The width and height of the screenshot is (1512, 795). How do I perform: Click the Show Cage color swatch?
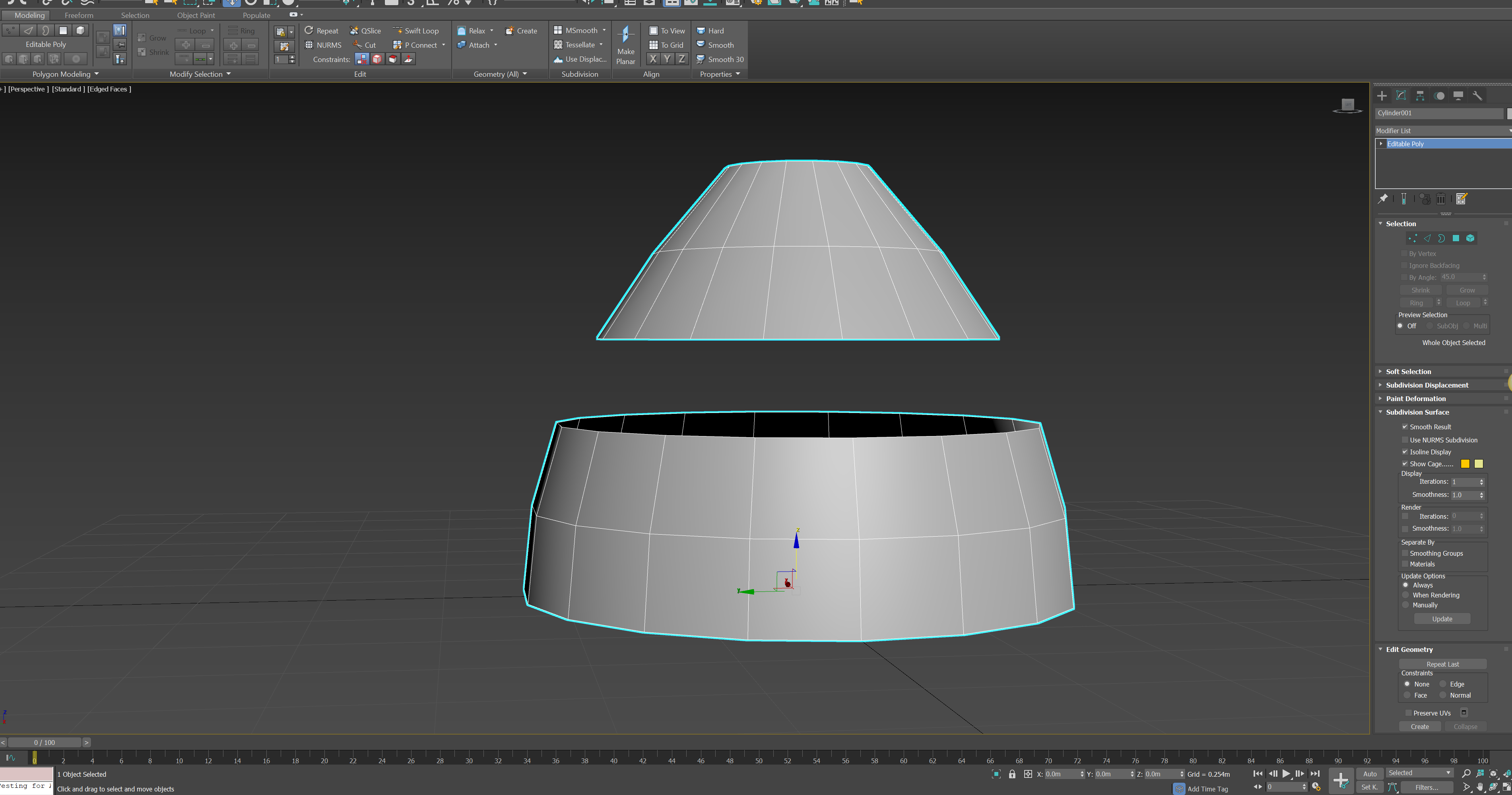[1465, 463]
